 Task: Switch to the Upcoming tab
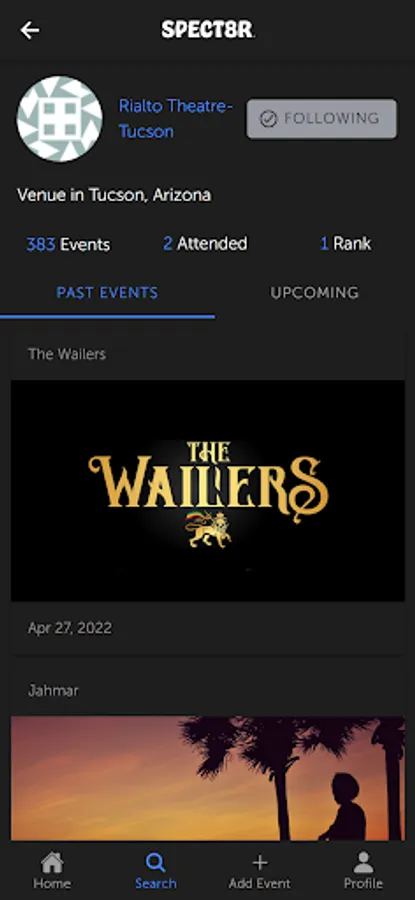(x=315, y=293)
